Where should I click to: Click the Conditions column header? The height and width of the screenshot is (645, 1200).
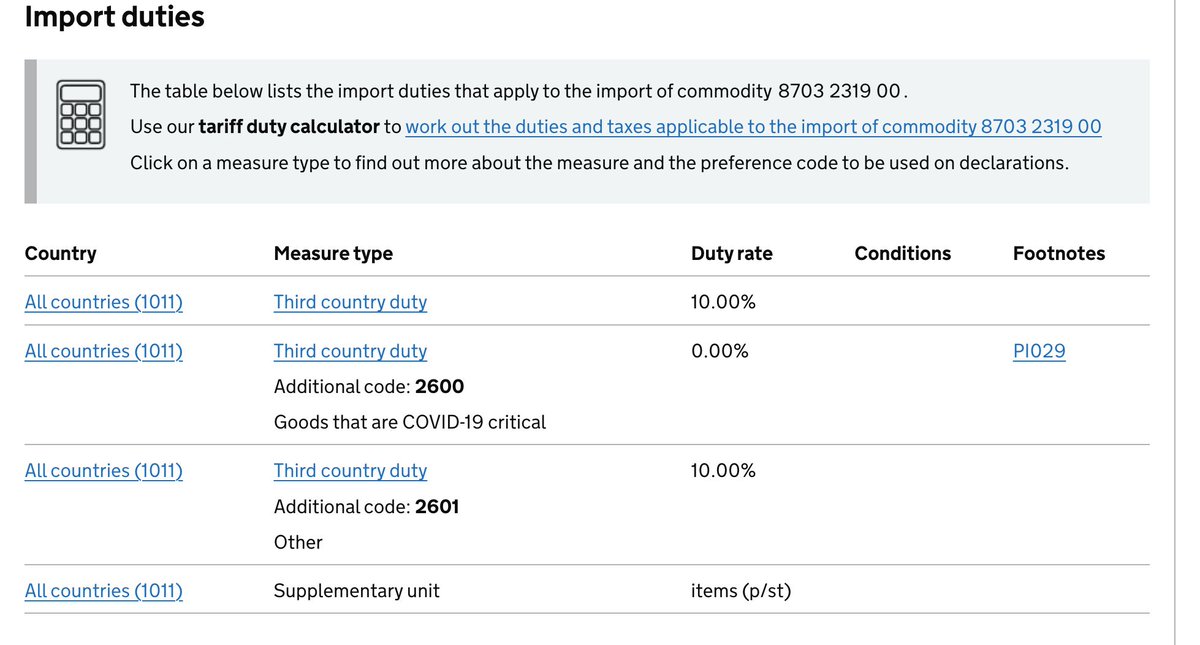(x=902, y=254)
